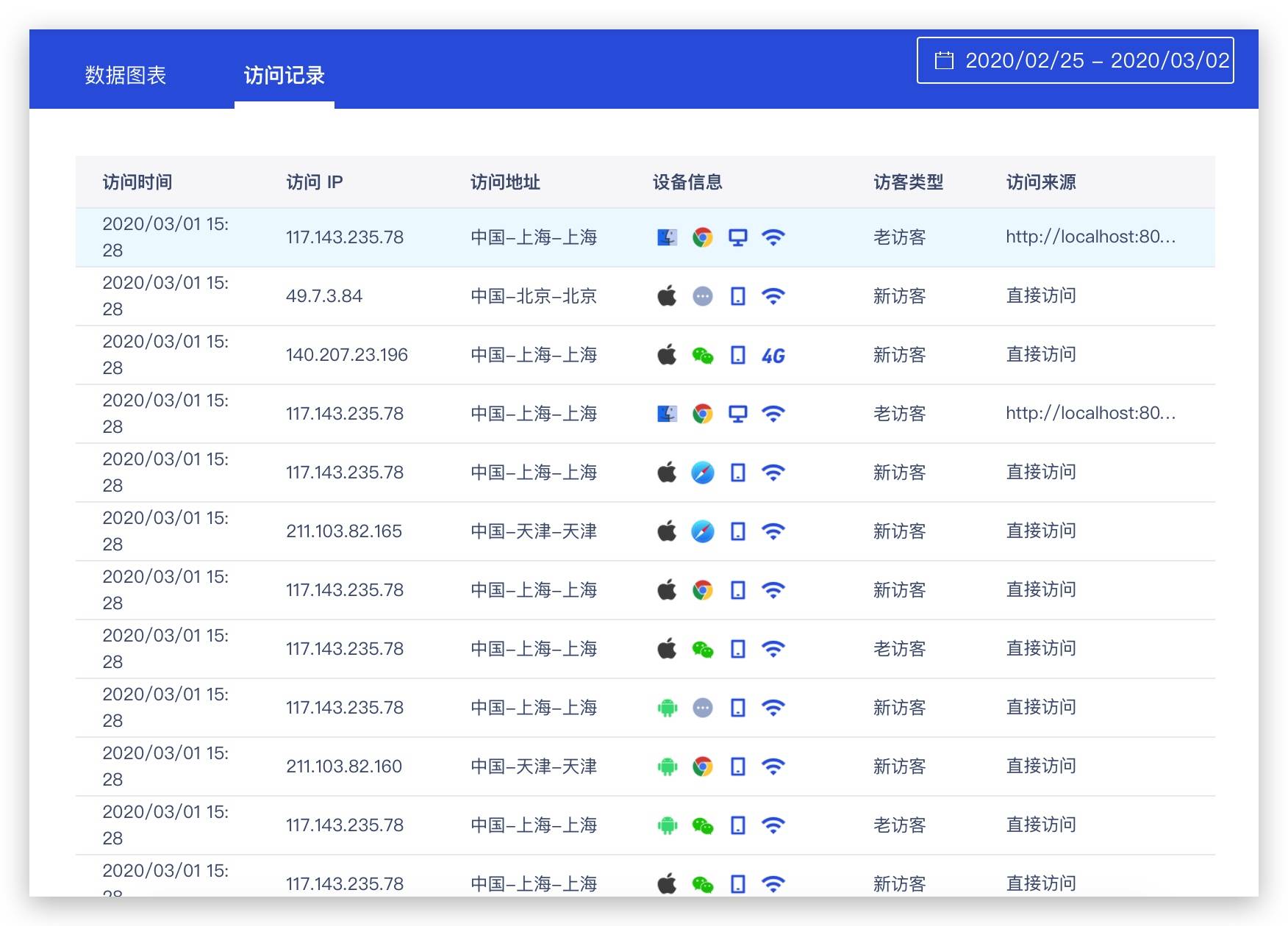1288x926 pixels.
Task: Click 中国-天津-天津 in the 211.103.82.165 row
Action: click(534, 531)
